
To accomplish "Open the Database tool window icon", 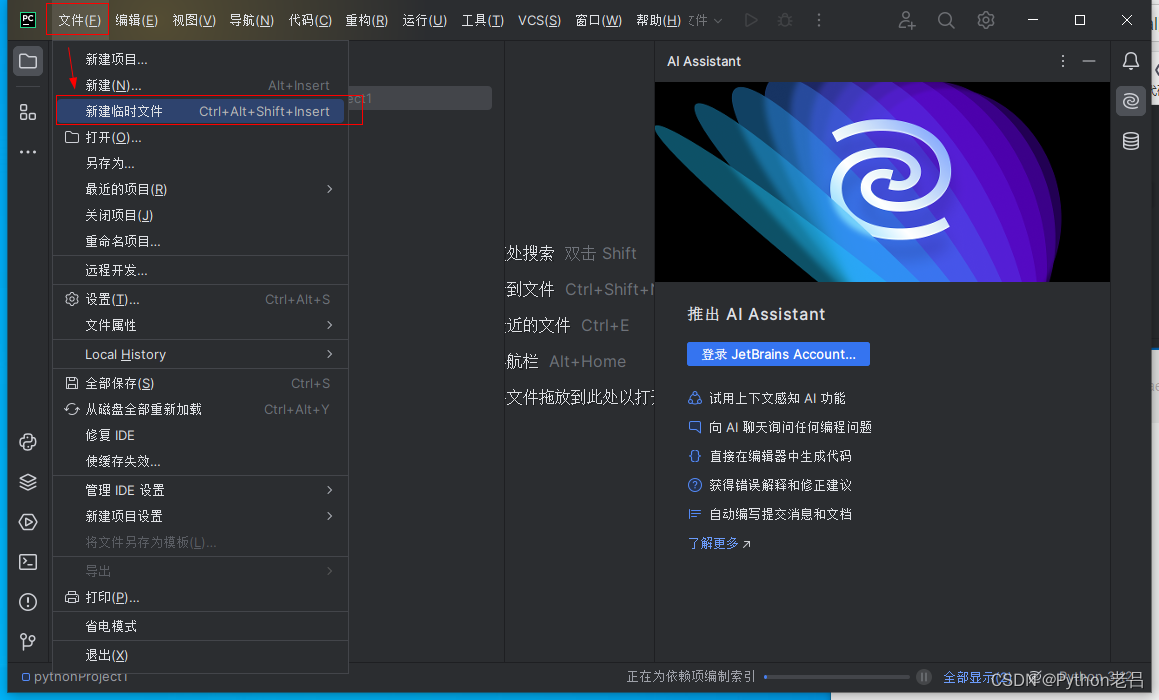I will [x=1131, y=140].
